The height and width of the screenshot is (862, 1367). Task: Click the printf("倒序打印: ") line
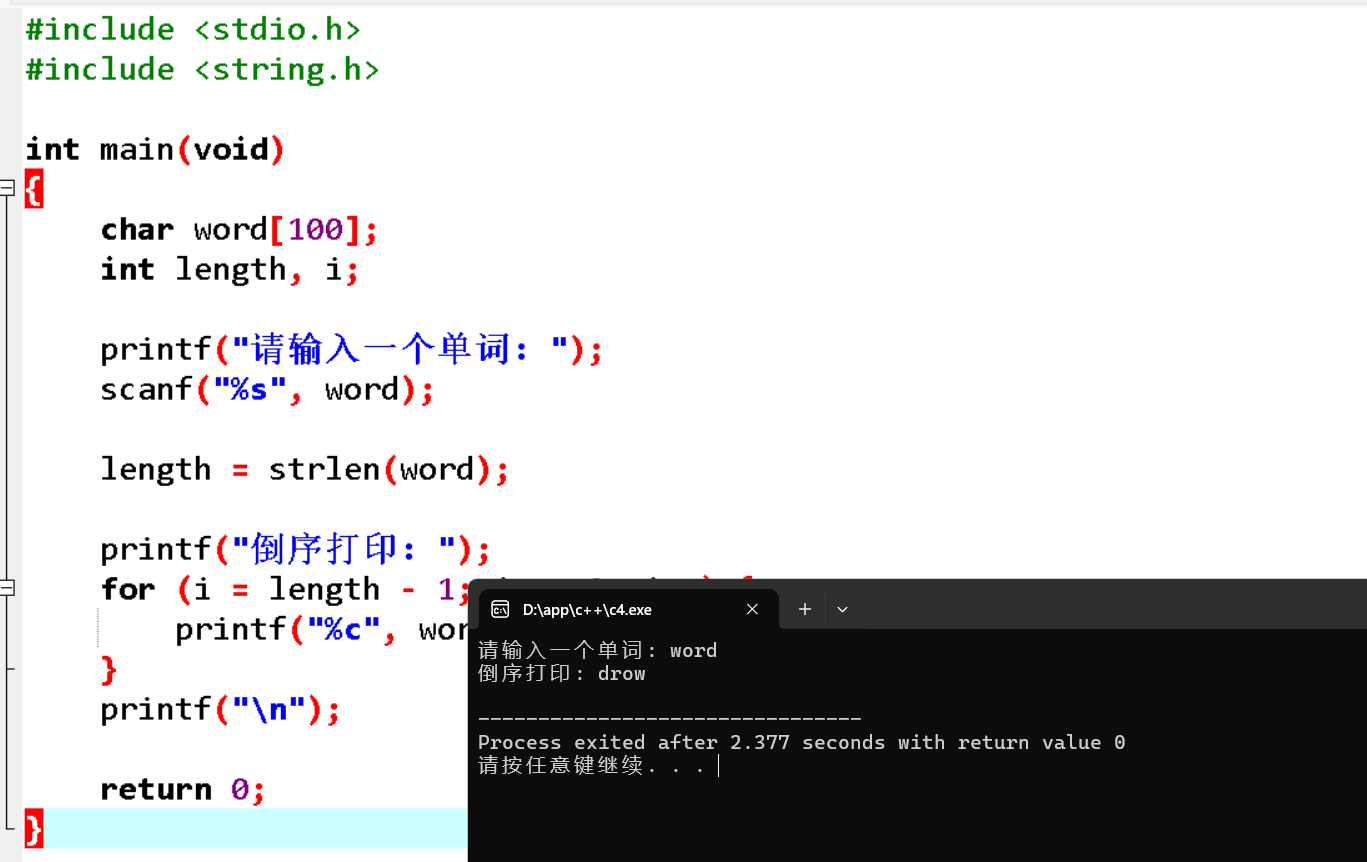tap(295, 549)
